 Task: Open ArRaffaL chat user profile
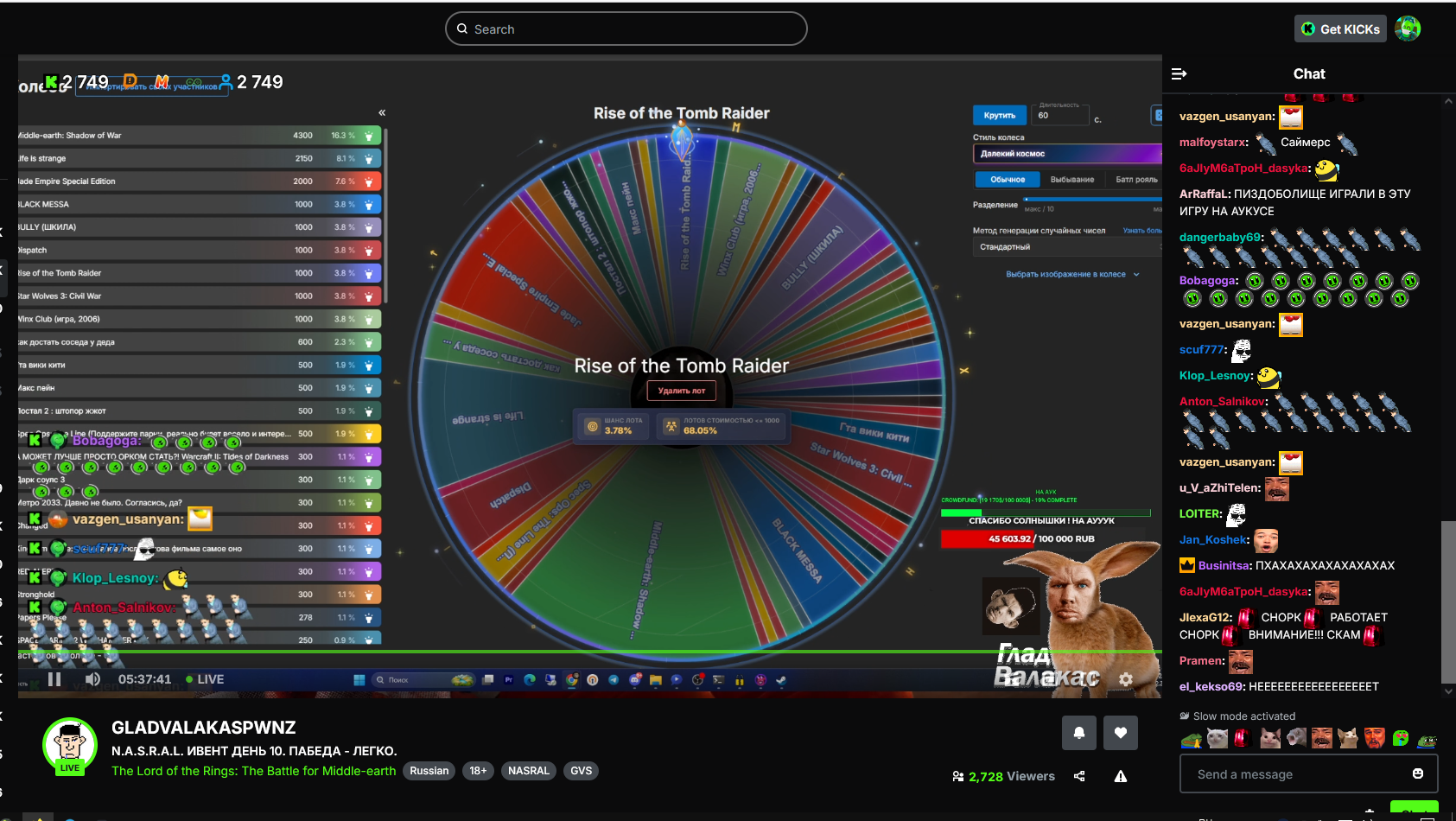coord(1205,194)
